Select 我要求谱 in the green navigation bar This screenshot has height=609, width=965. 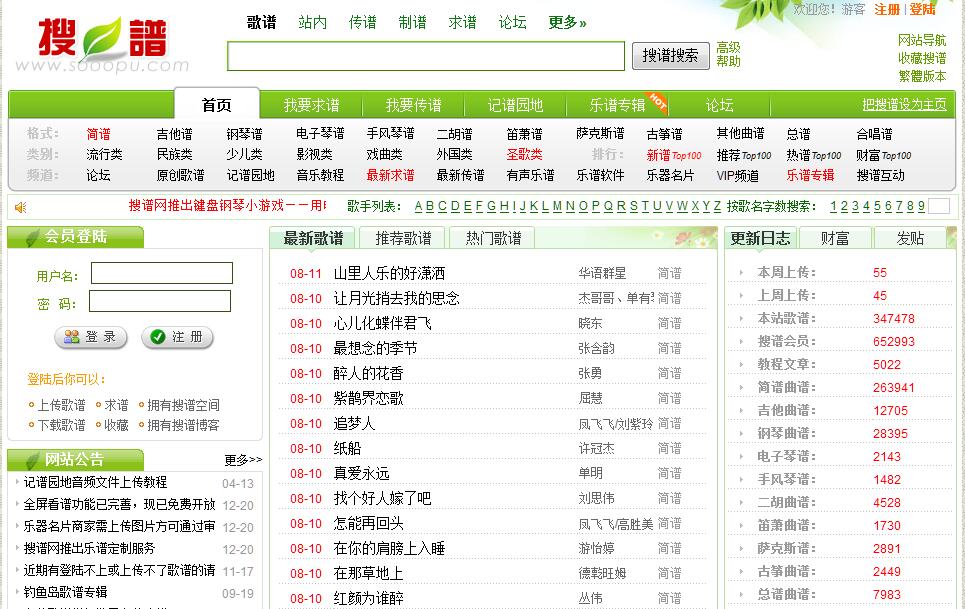[x=311, y=105]
